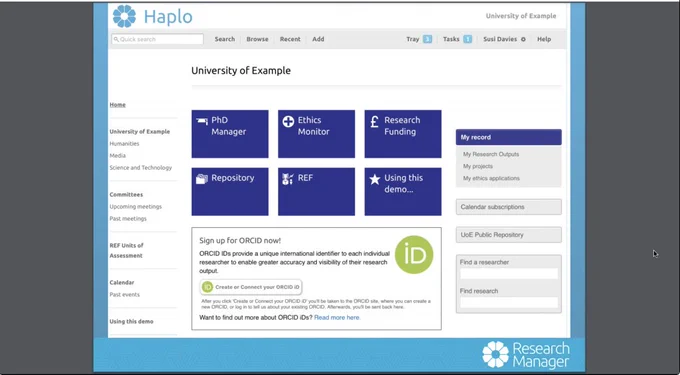Open University of Example sidebar link

point(140,131)
